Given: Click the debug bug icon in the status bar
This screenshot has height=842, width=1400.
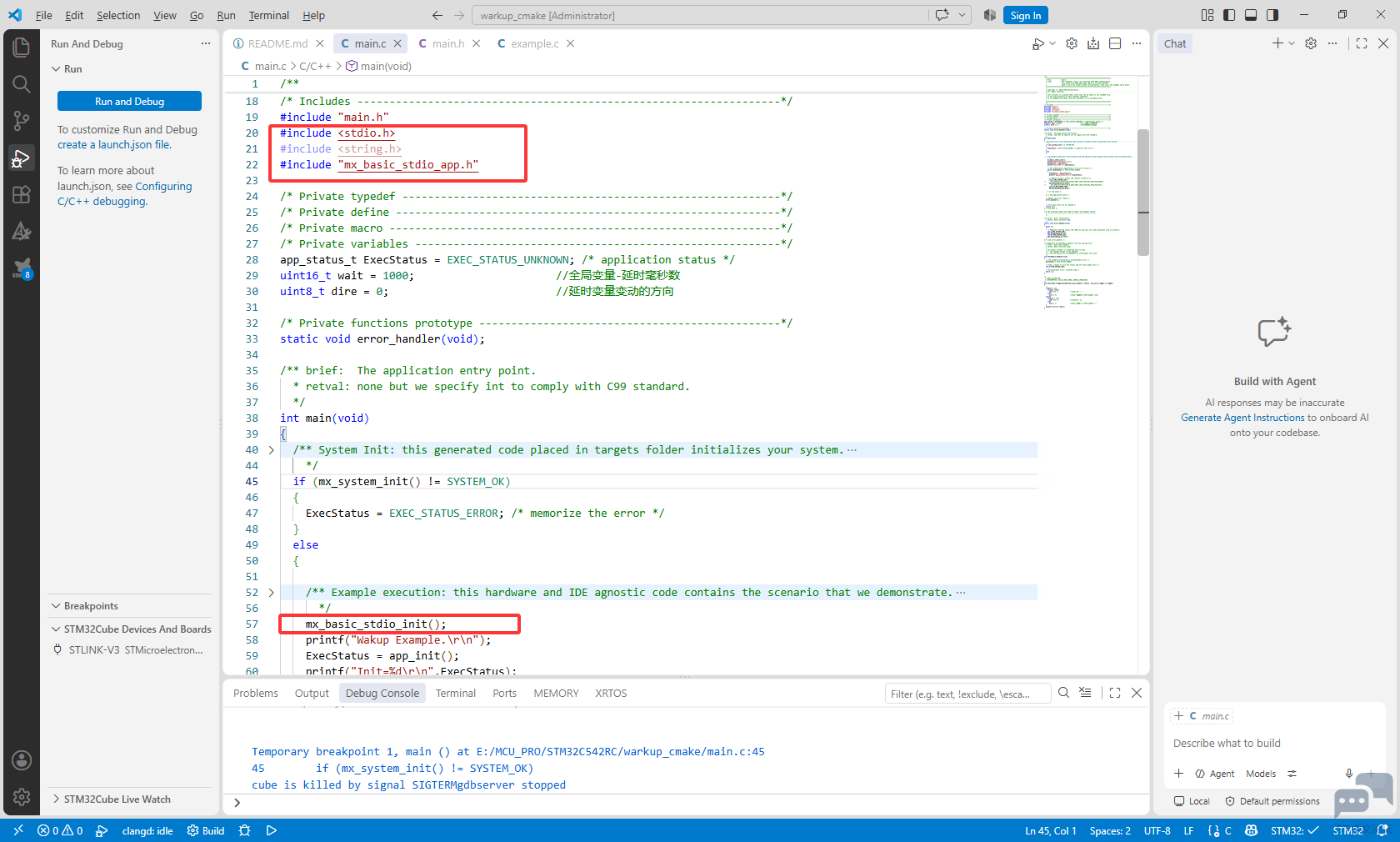Looking at the screenshot, I should [244, 830].
